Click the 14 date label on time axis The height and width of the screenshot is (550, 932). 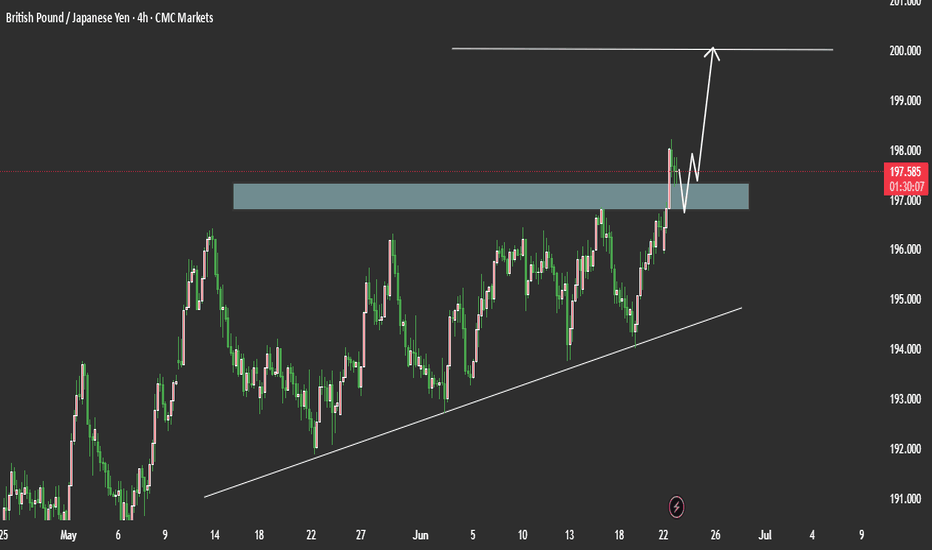[215, 535]
